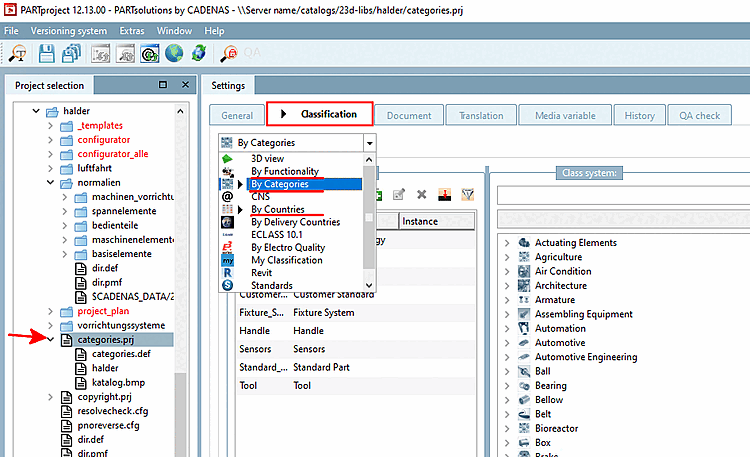
Task: Open the File menu
Action: click(11, 31)
